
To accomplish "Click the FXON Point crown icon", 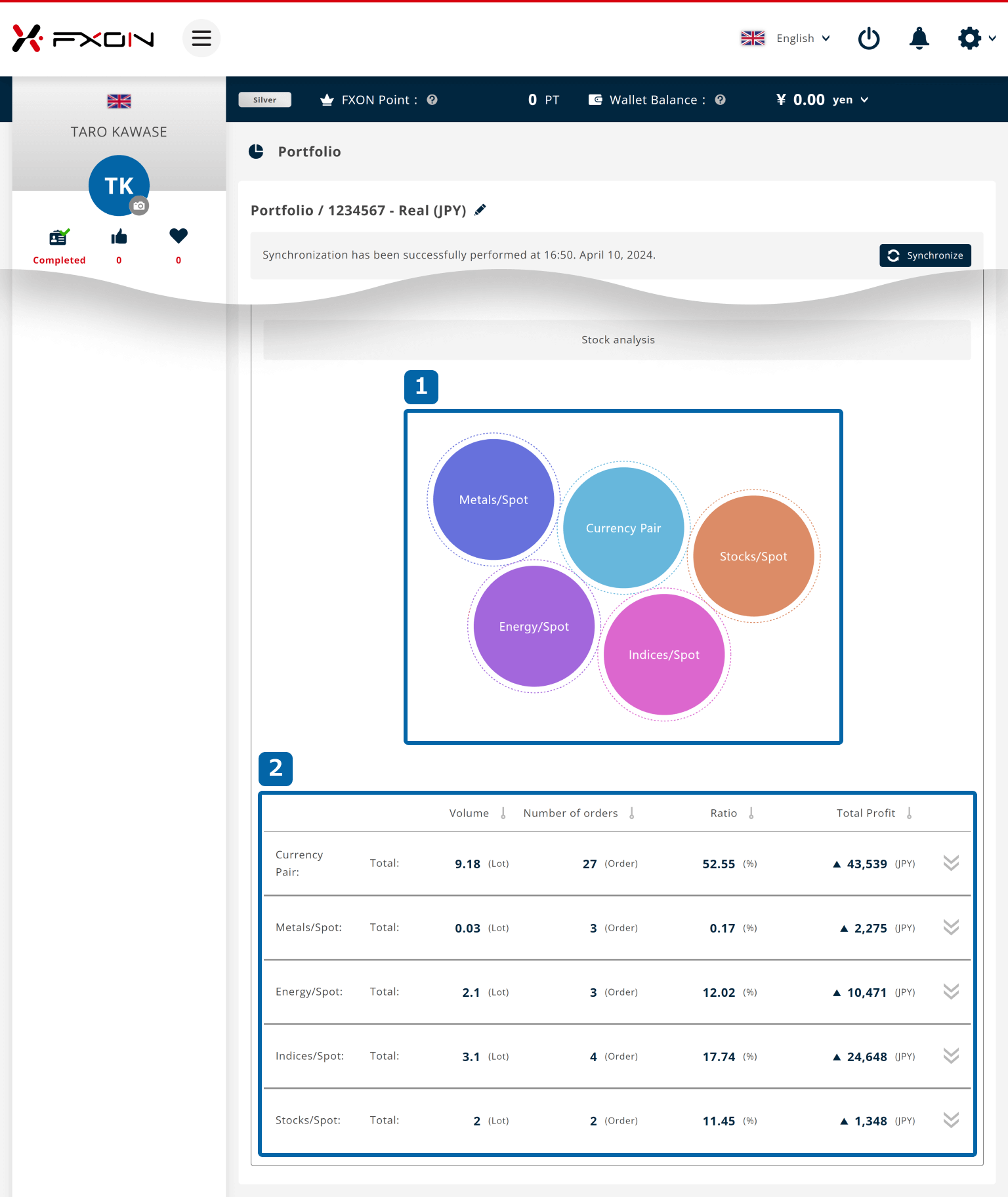I will (327, 100).
